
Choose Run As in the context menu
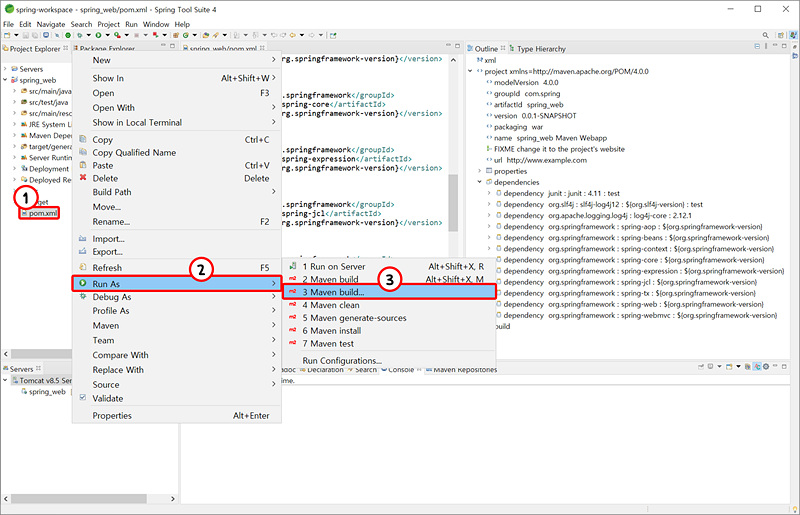[177, 284]
